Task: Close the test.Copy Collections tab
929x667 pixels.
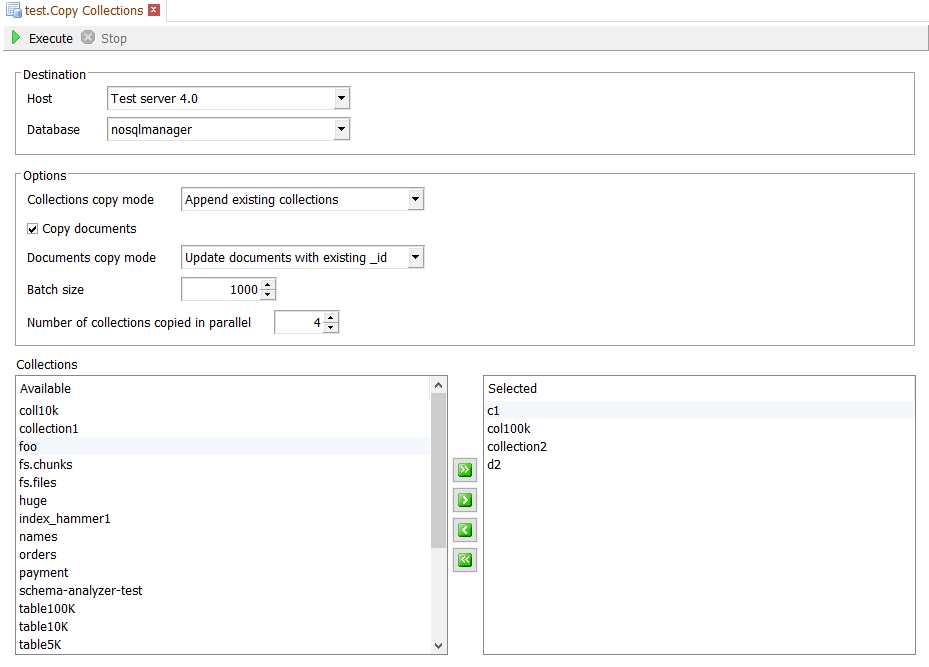Action: [153, 11]
